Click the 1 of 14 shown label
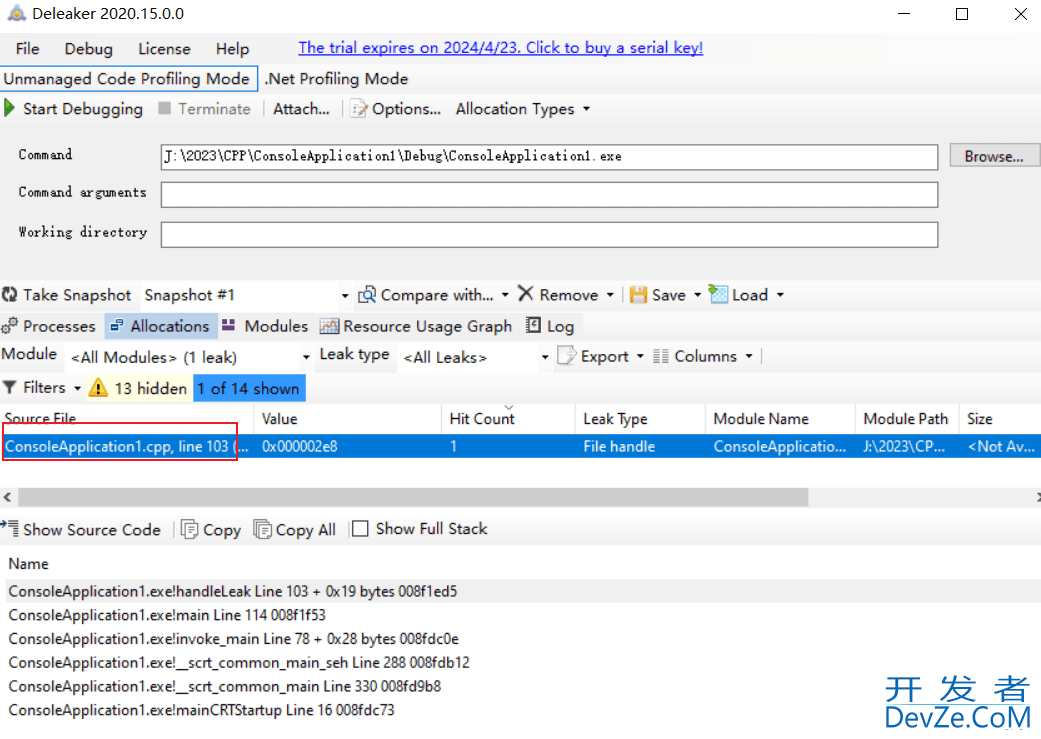 coord(249,388)
